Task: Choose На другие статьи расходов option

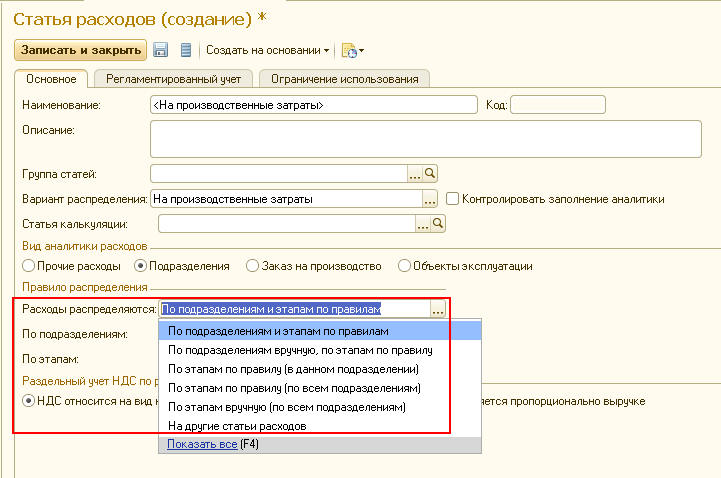Action: (320, 426)
